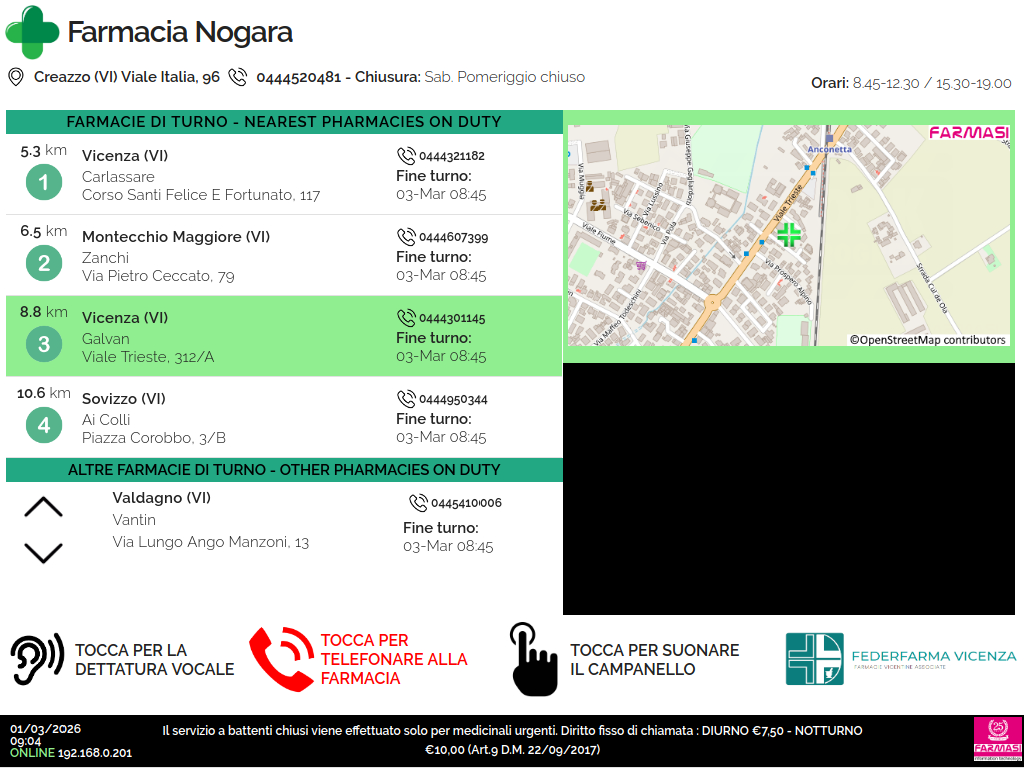Click the green cross Farmacia Nogara logo

coord(32,32)
